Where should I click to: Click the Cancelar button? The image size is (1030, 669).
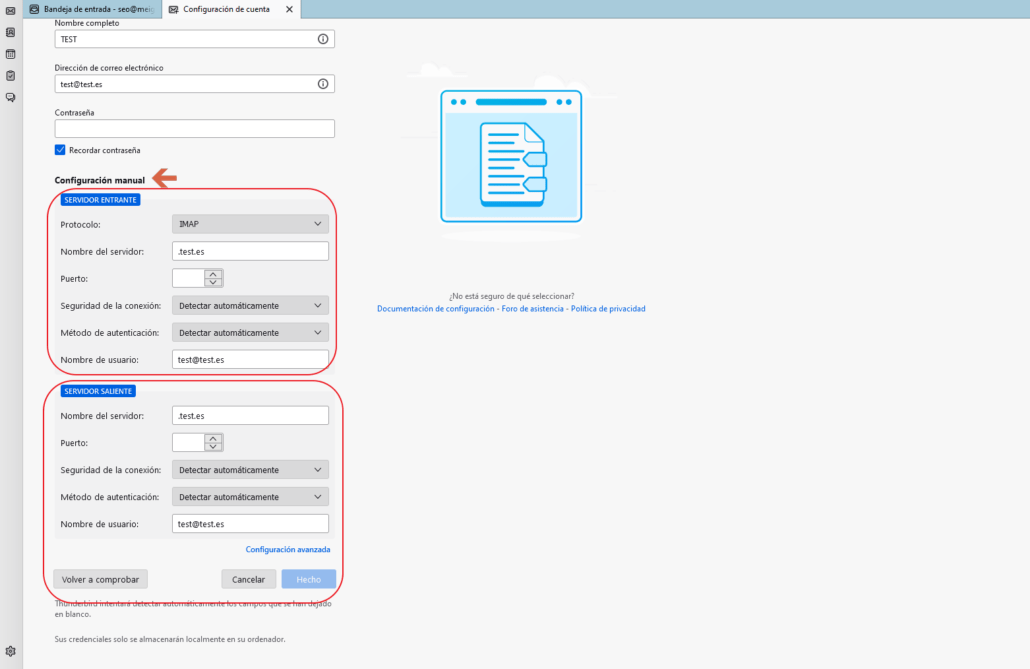[x=248, y=578]
